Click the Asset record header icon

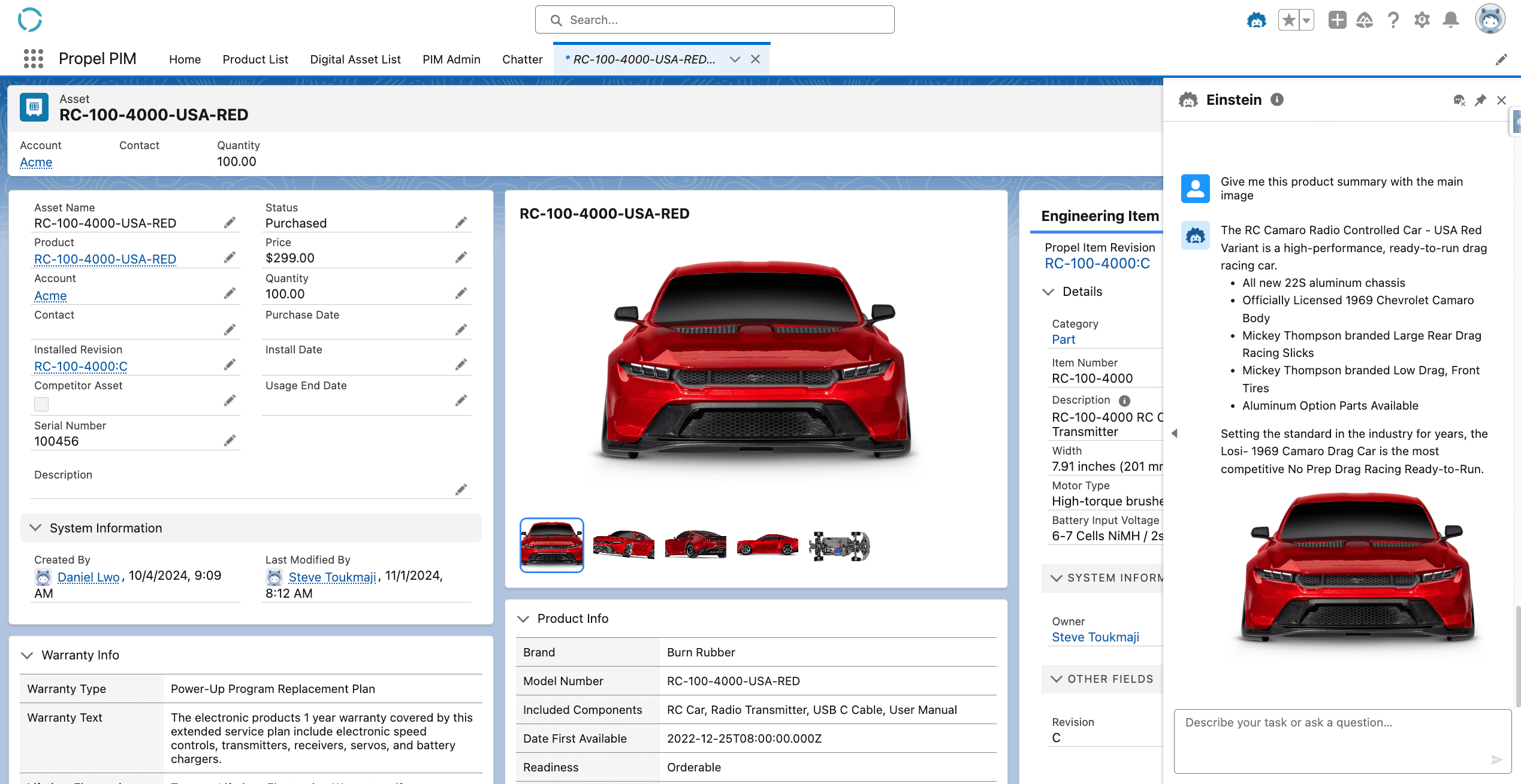point(34,107)
